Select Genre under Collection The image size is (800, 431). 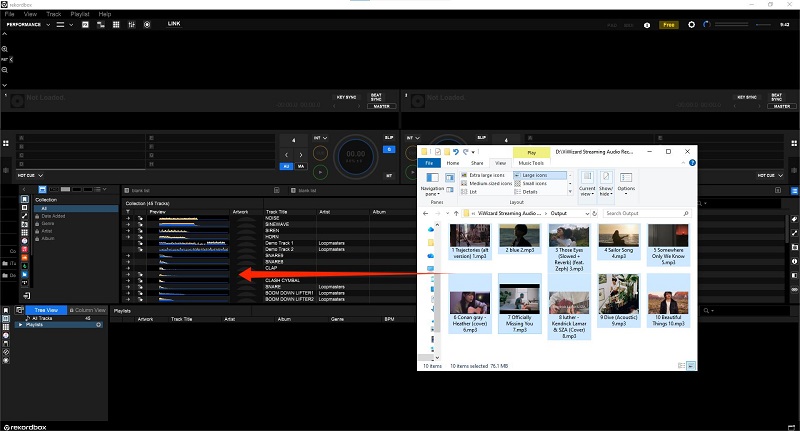click(48, 223)
